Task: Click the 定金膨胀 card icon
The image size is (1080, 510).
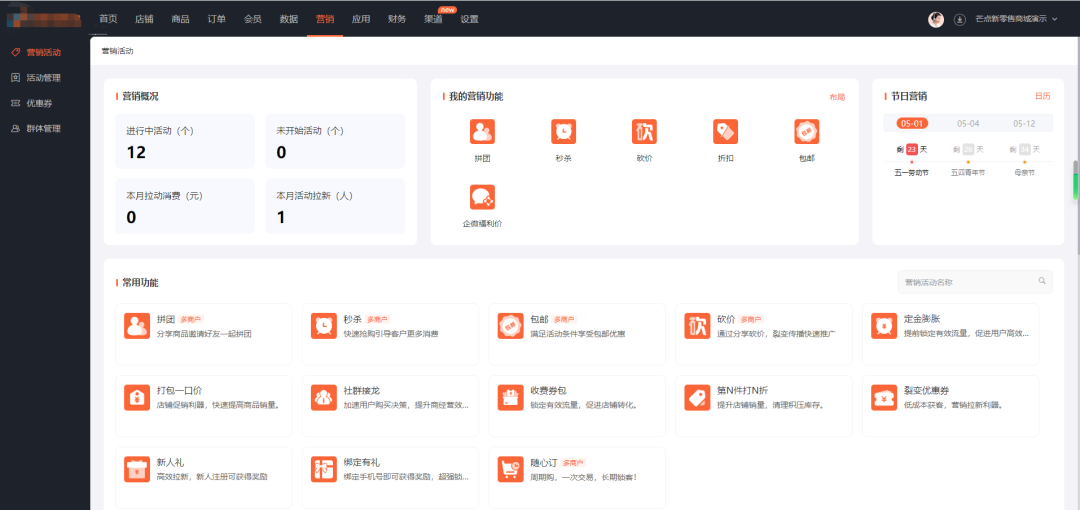Action: point(884,326)
